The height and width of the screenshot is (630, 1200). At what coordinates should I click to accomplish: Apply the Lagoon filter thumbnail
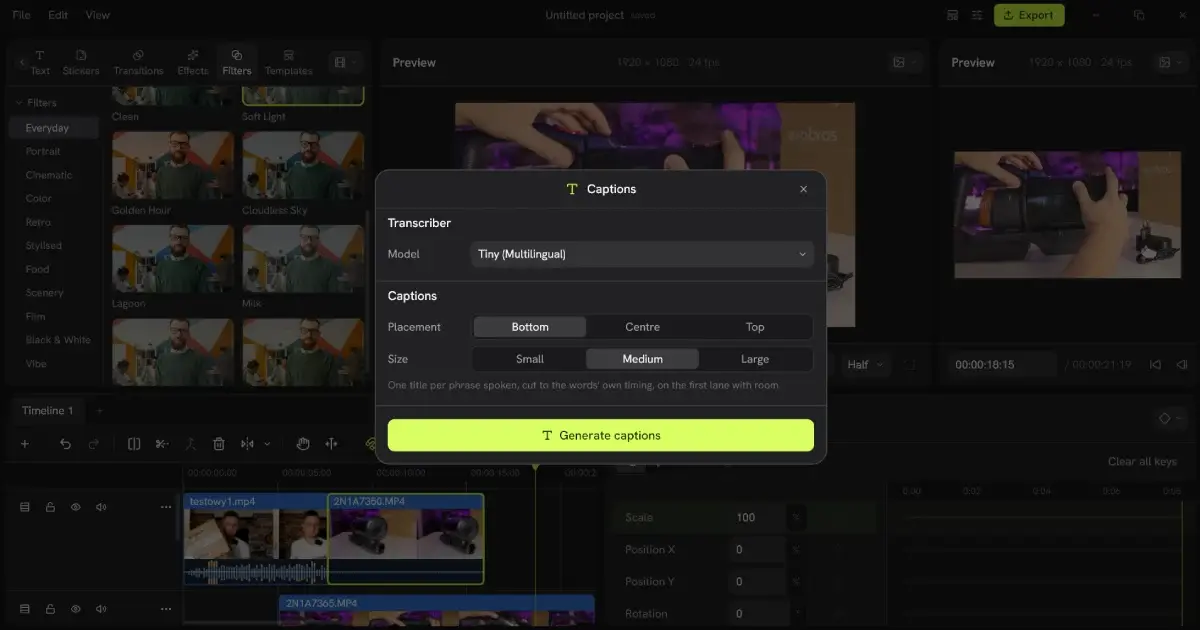(173, 260)
